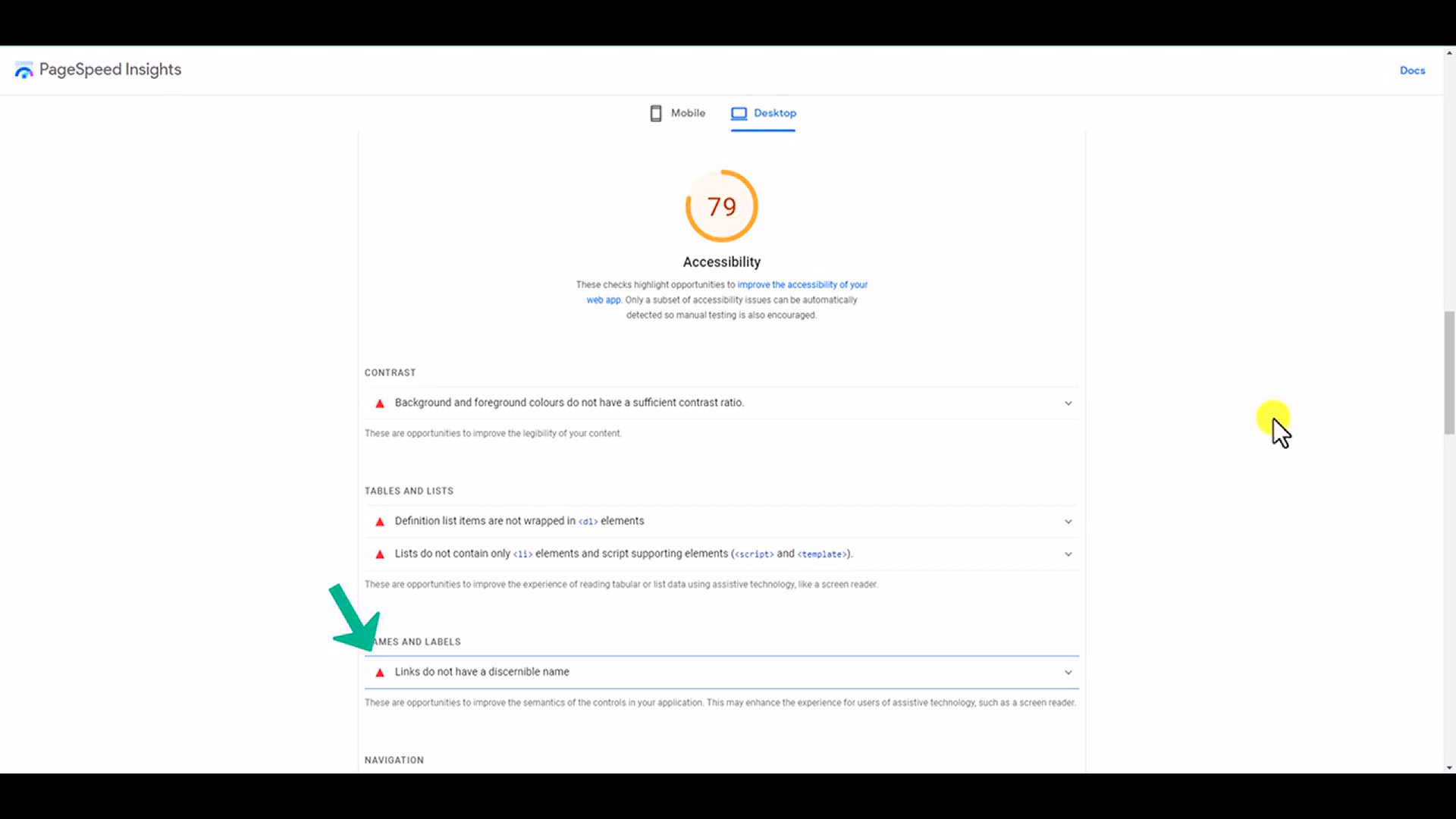This screenshot has height=819, width=1456.
Task: Click the Mobile phone icon
Action: 656,113
